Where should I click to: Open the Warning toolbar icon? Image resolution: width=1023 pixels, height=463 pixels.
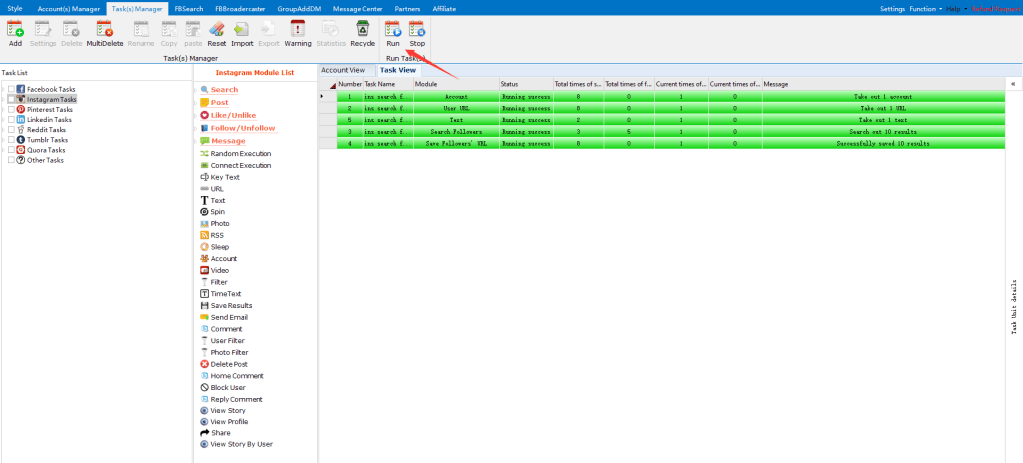pos(298,29)
